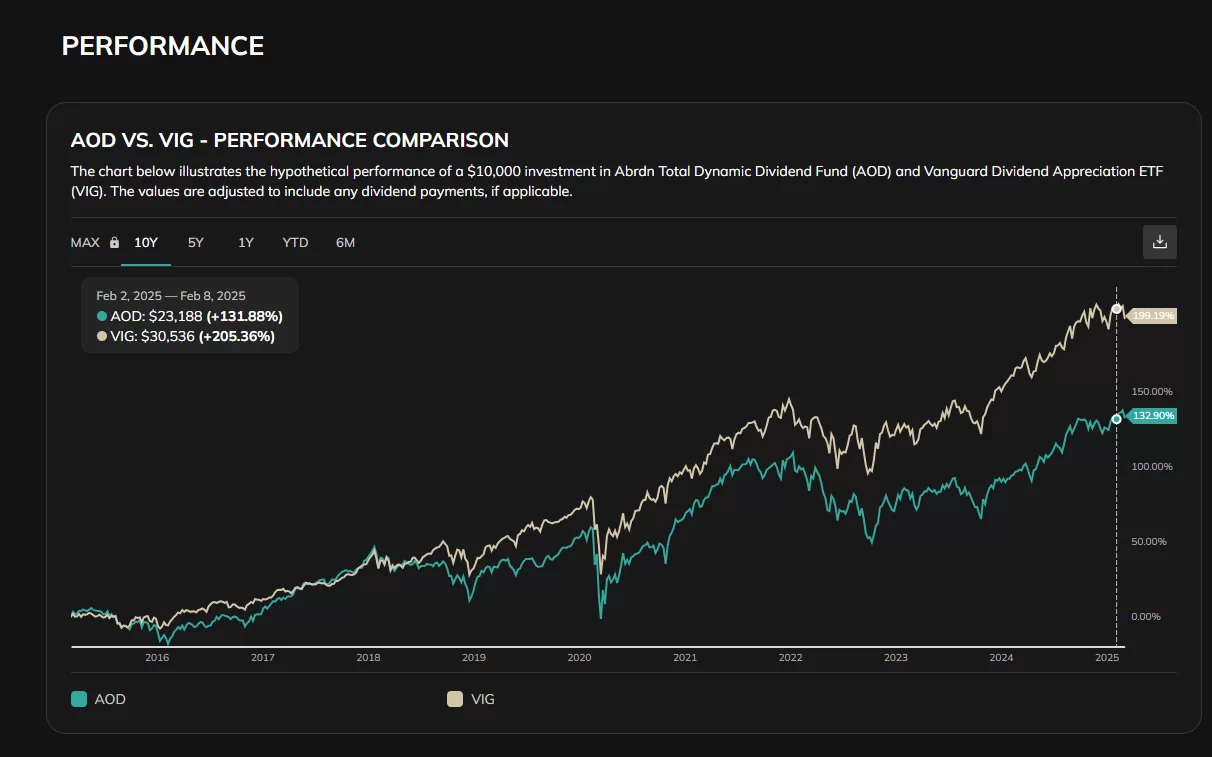Click the 2017 label on the time axis
The height and width of the screenshot is (757, 1212).
(x=263, y=658)
